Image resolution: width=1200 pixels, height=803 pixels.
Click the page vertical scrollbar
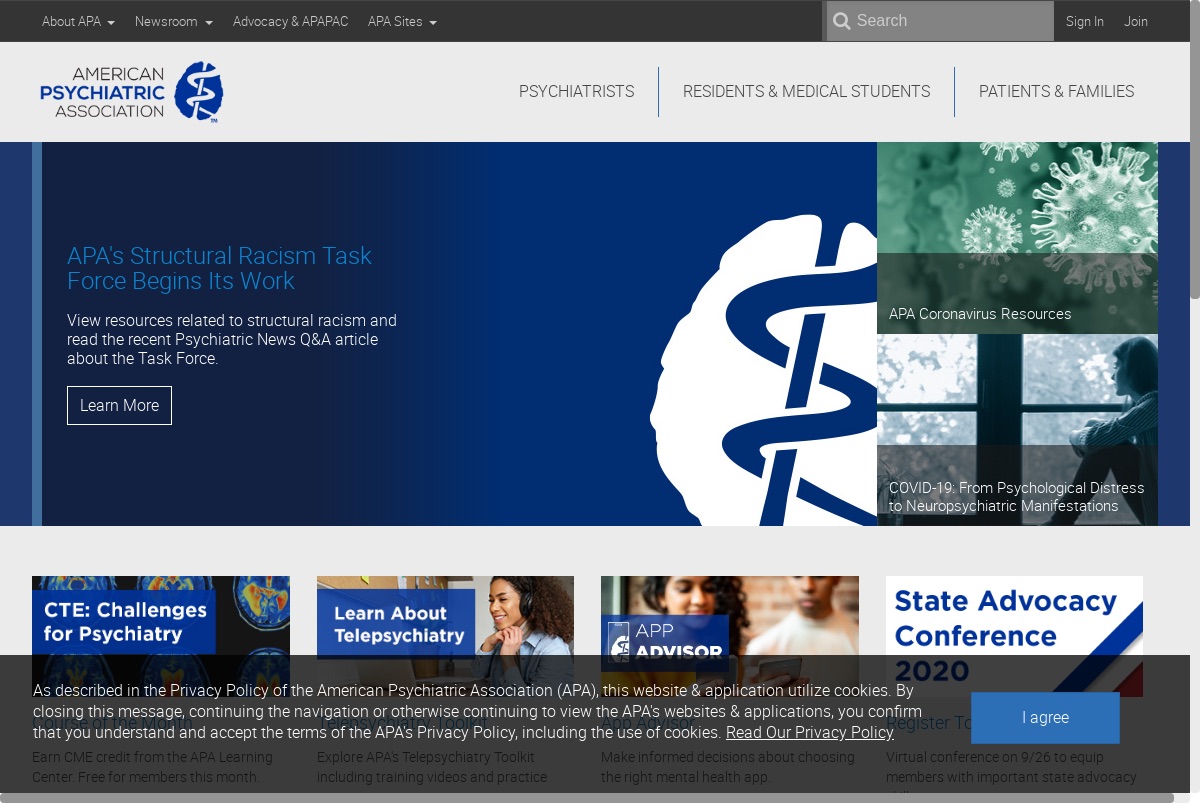(x=1194, y=150)
